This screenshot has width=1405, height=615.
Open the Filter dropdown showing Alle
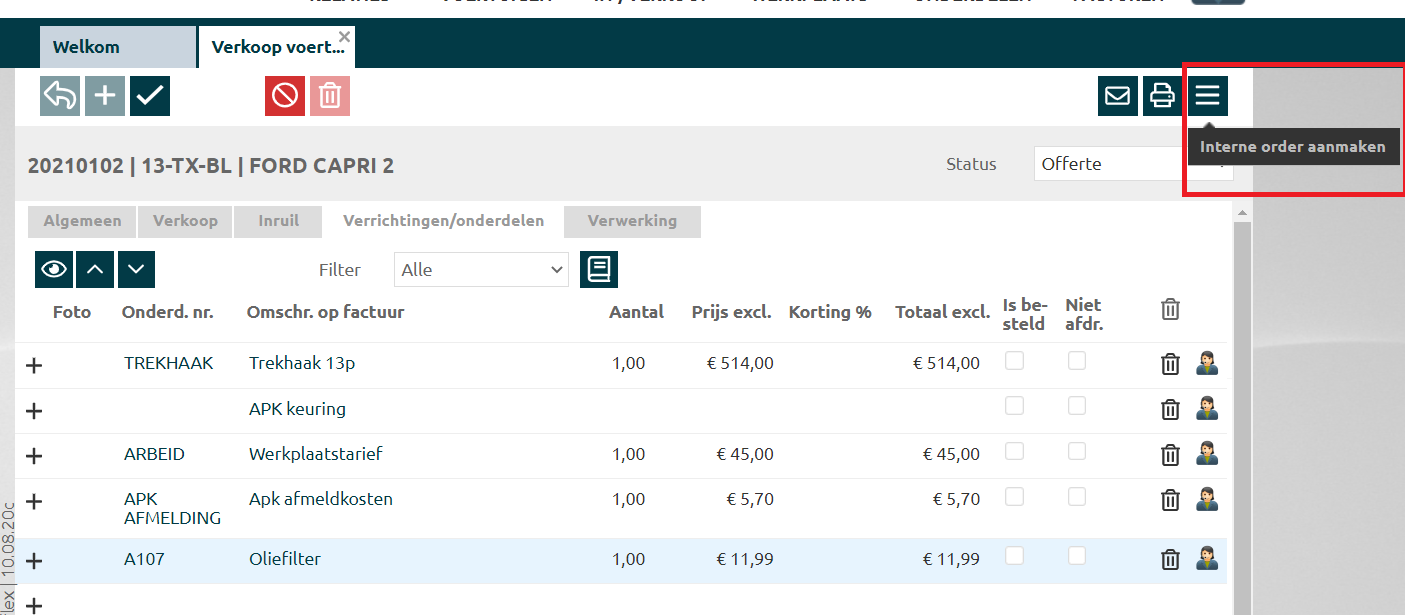click(x=481, y=269)
